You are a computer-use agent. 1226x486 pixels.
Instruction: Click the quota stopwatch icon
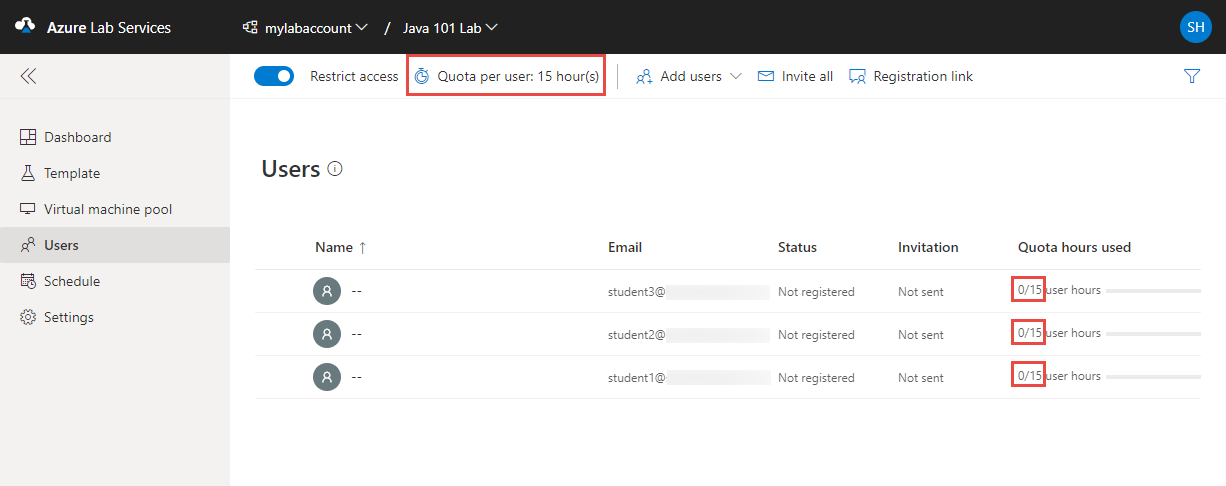(x=422, y=76)
